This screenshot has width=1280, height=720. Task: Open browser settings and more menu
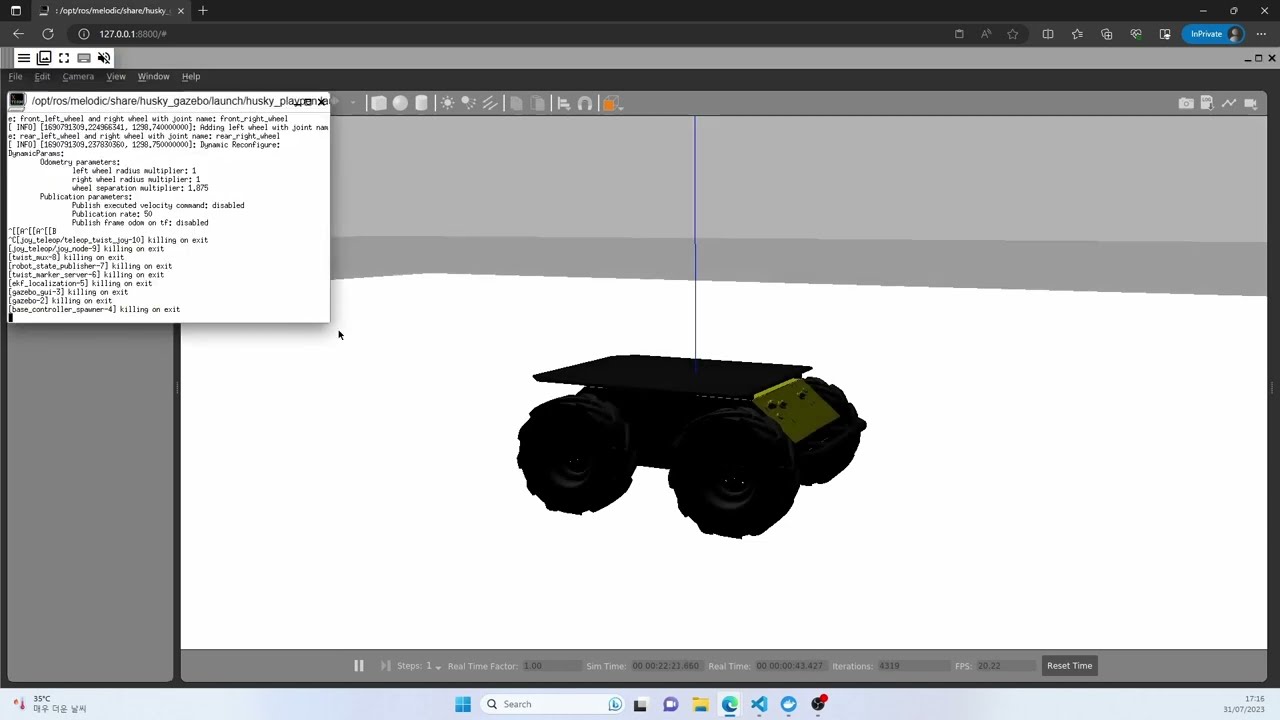(1261, 34)
